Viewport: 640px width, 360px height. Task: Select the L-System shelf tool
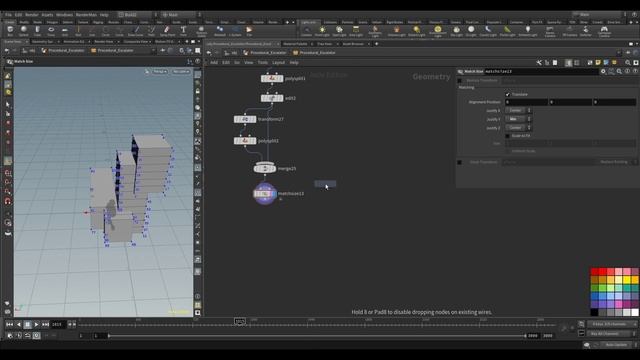(235, 31)
